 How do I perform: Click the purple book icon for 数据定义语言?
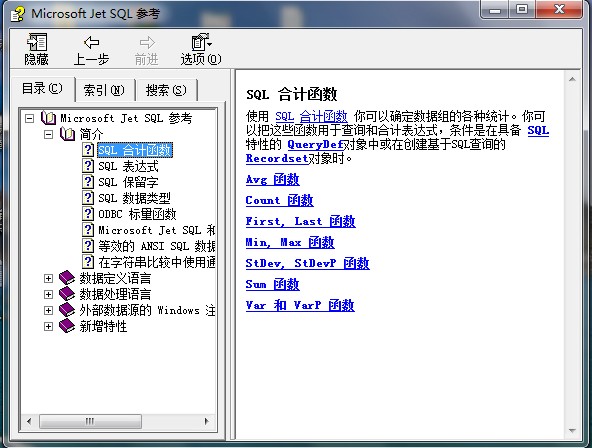(x=67, y=278)
